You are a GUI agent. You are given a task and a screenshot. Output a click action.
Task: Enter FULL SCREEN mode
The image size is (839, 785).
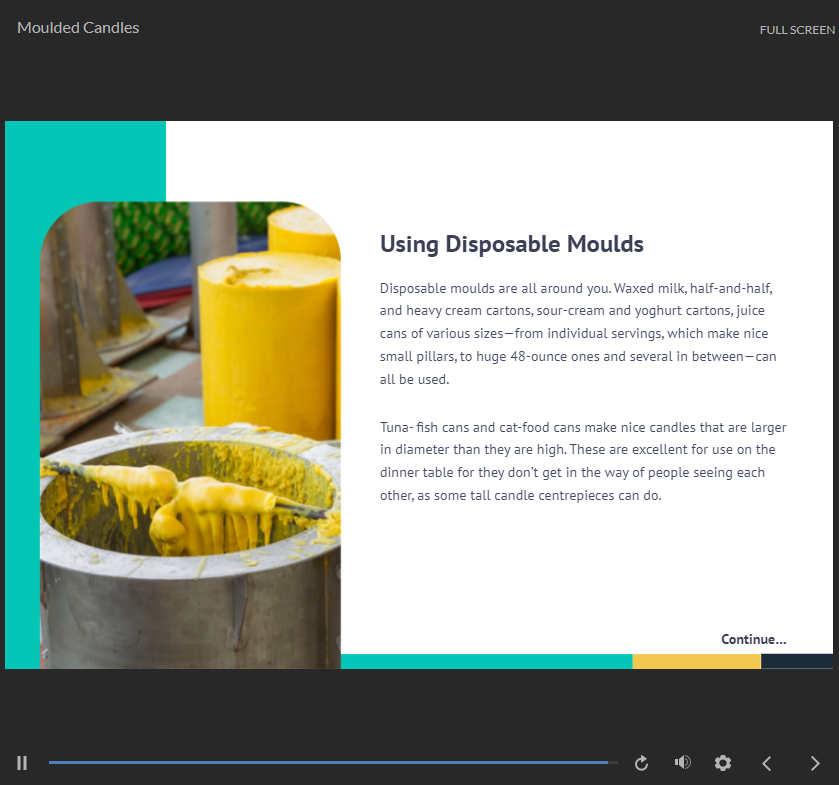pos(796,30)
